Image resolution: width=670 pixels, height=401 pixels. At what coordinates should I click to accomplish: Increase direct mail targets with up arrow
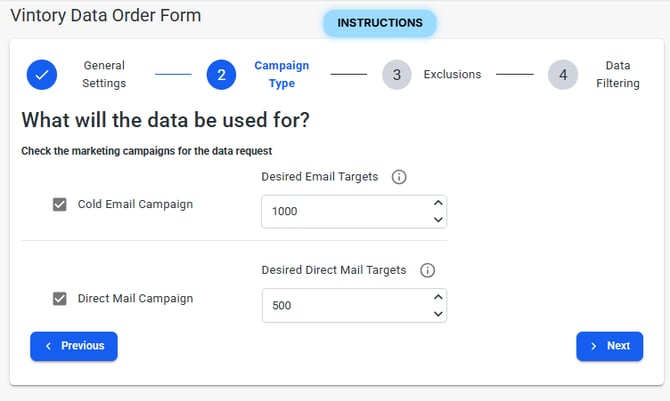click(437, 297)
